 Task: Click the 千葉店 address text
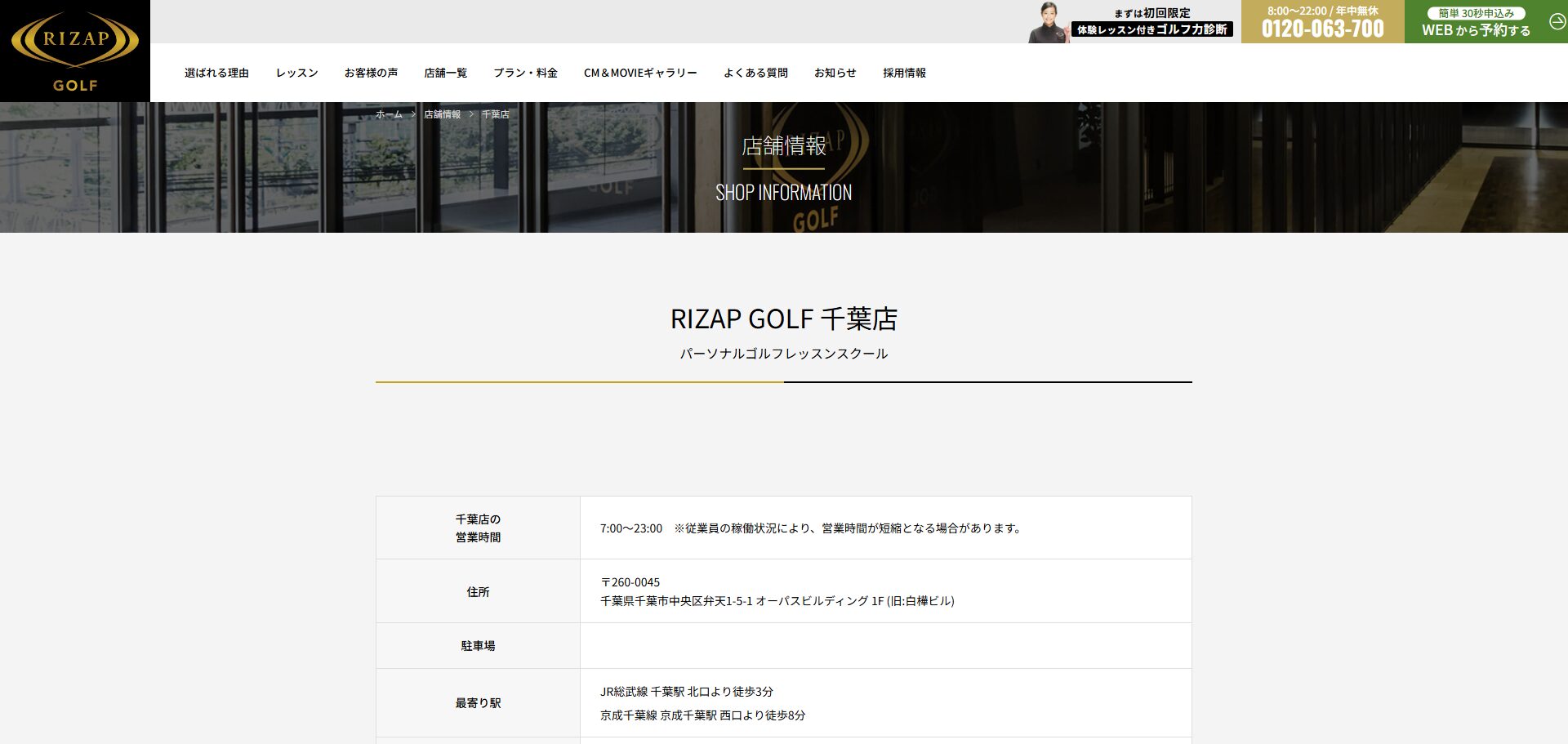[x=777, y=601]
